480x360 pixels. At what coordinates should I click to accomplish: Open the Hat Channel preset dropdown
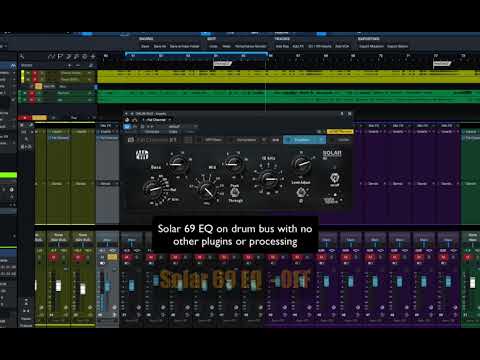(157, 120)
